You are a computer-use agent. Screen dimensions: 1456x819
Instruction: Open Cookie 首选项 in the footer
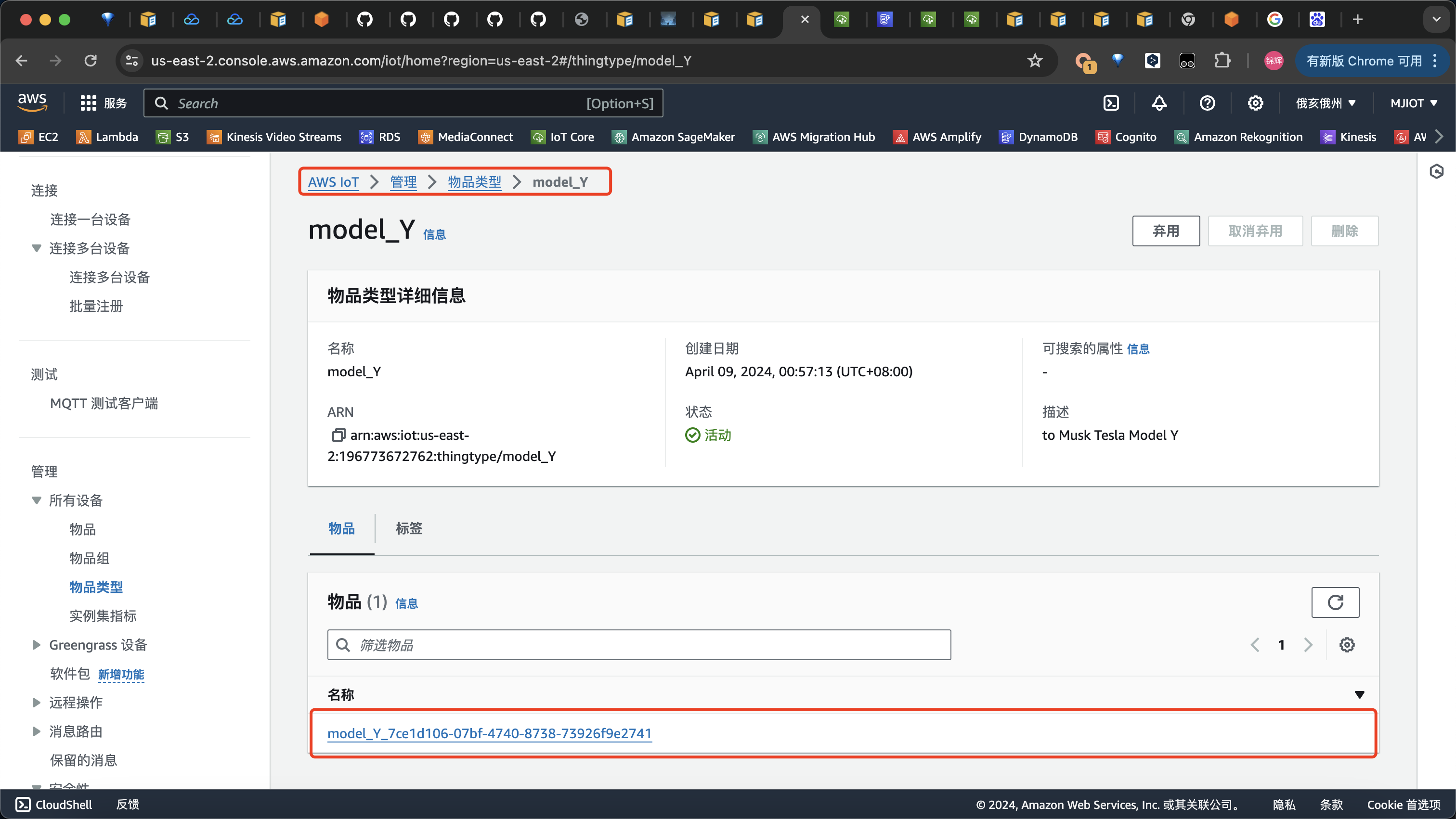1404,804
